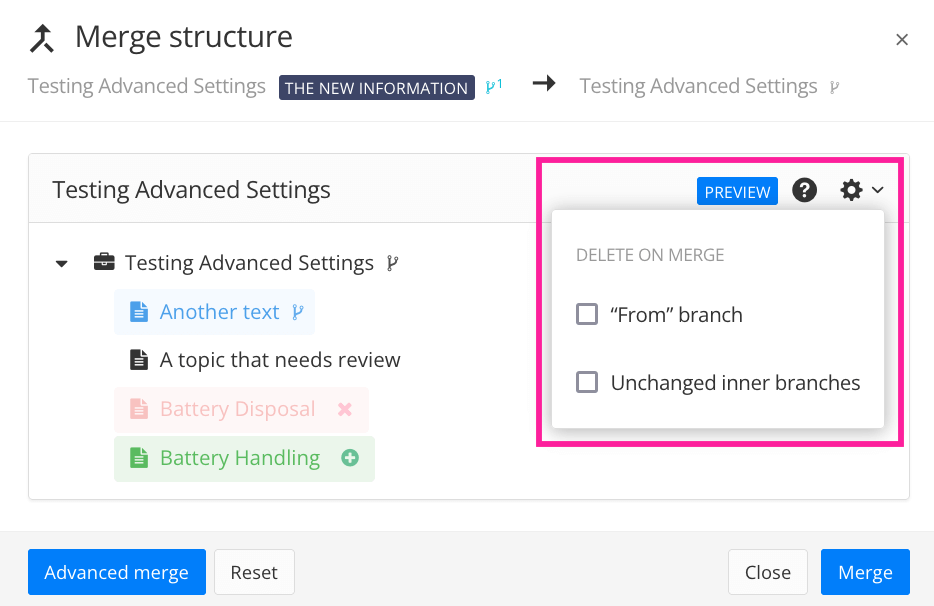934x606 pixels.
Task: Click the plus icon beside Battery Handling
Action: pyautogui.click(x=350, y=458)
